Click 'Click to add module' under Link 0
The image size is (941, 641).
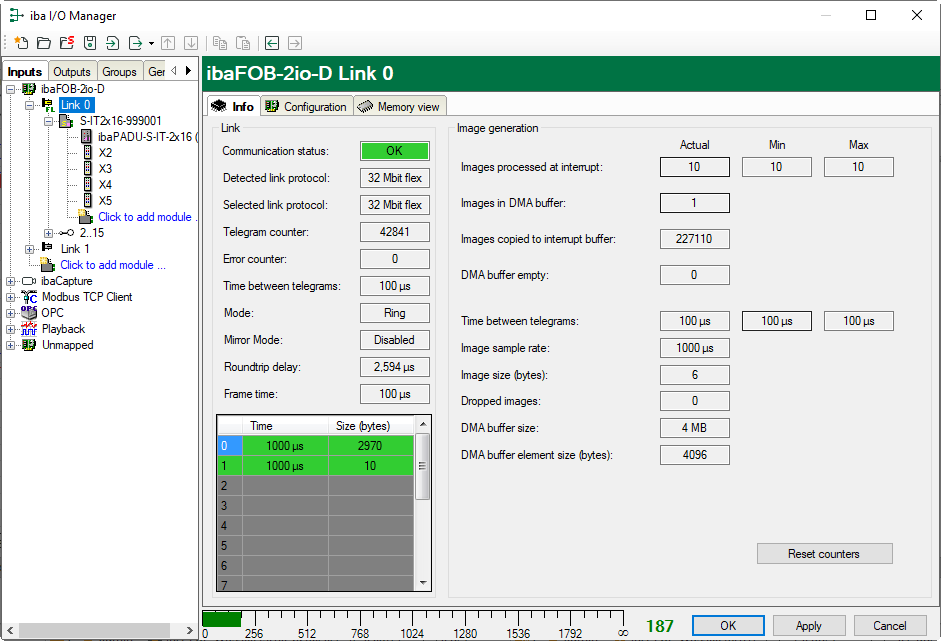coord(146,217)
